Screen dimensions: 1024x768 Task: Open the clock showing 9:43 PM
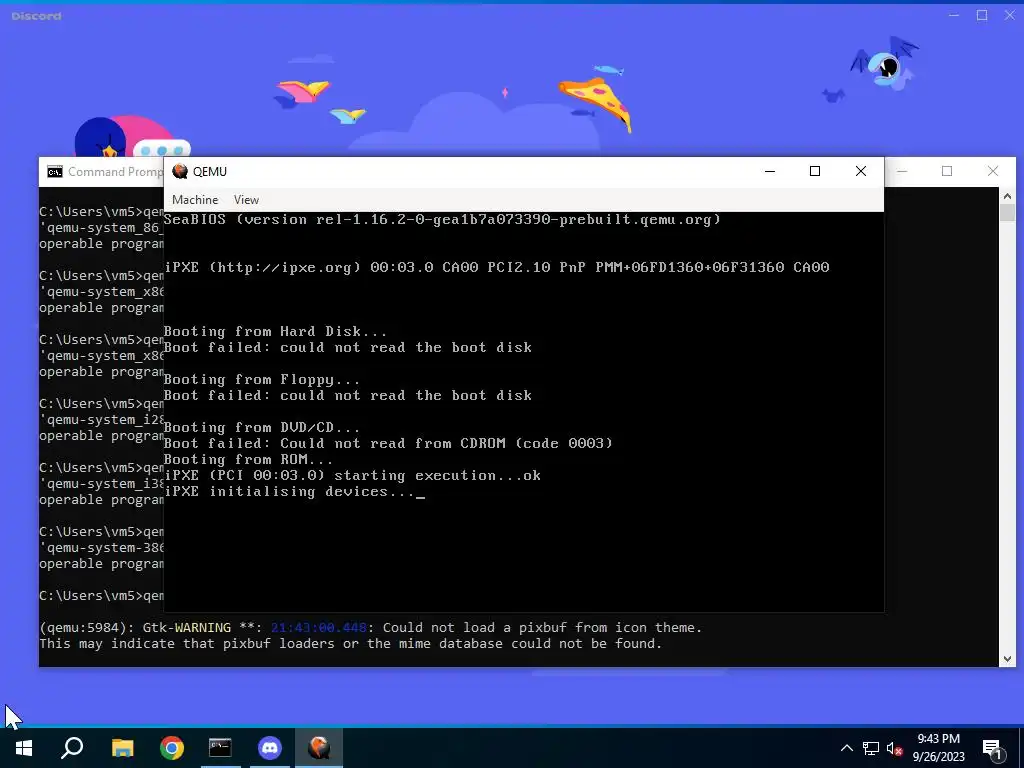point(938,748)
